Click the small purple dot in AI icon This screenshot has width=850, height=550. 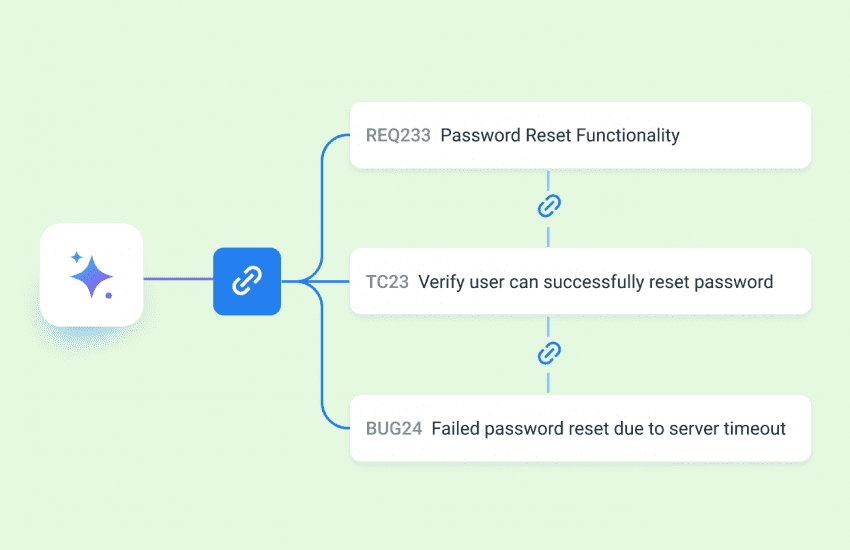pos(108,295)
